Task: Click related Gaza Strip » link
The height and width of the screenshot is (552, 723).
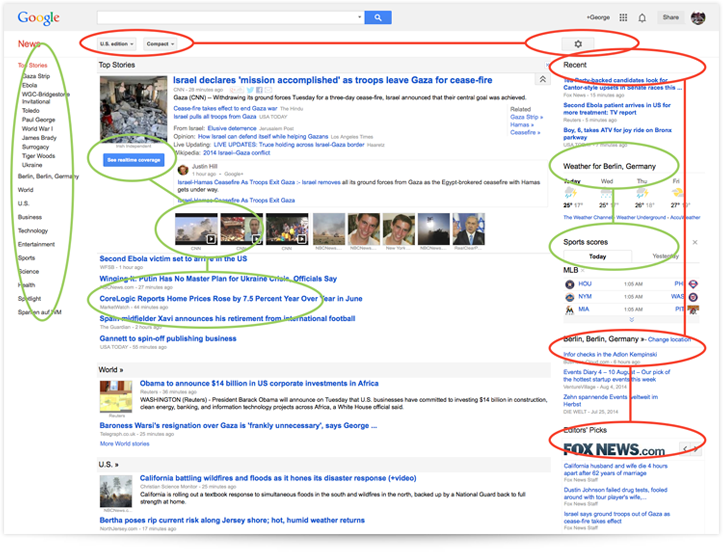Action: pos(526,117)
